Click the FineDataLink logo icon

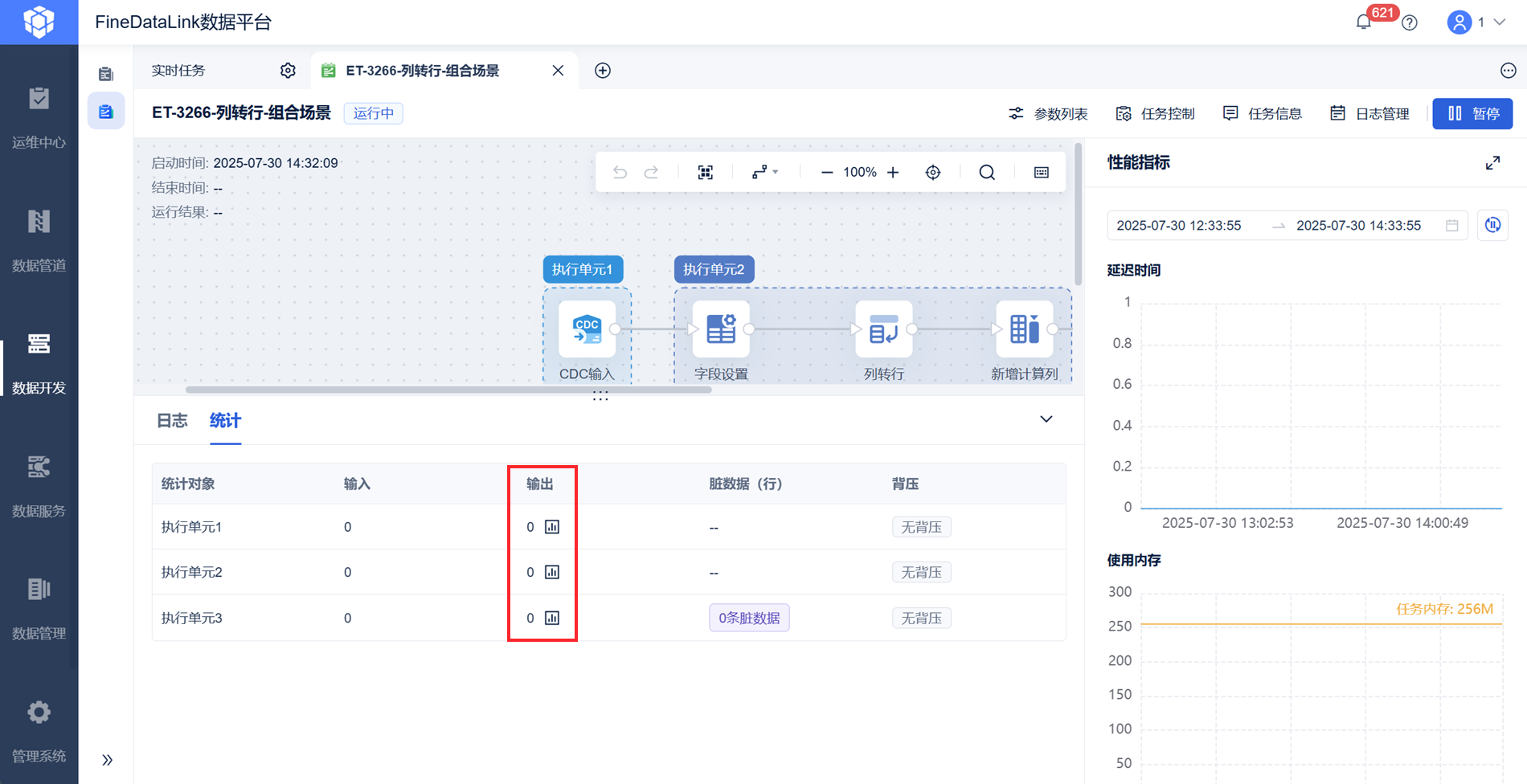tap(39, 22)
